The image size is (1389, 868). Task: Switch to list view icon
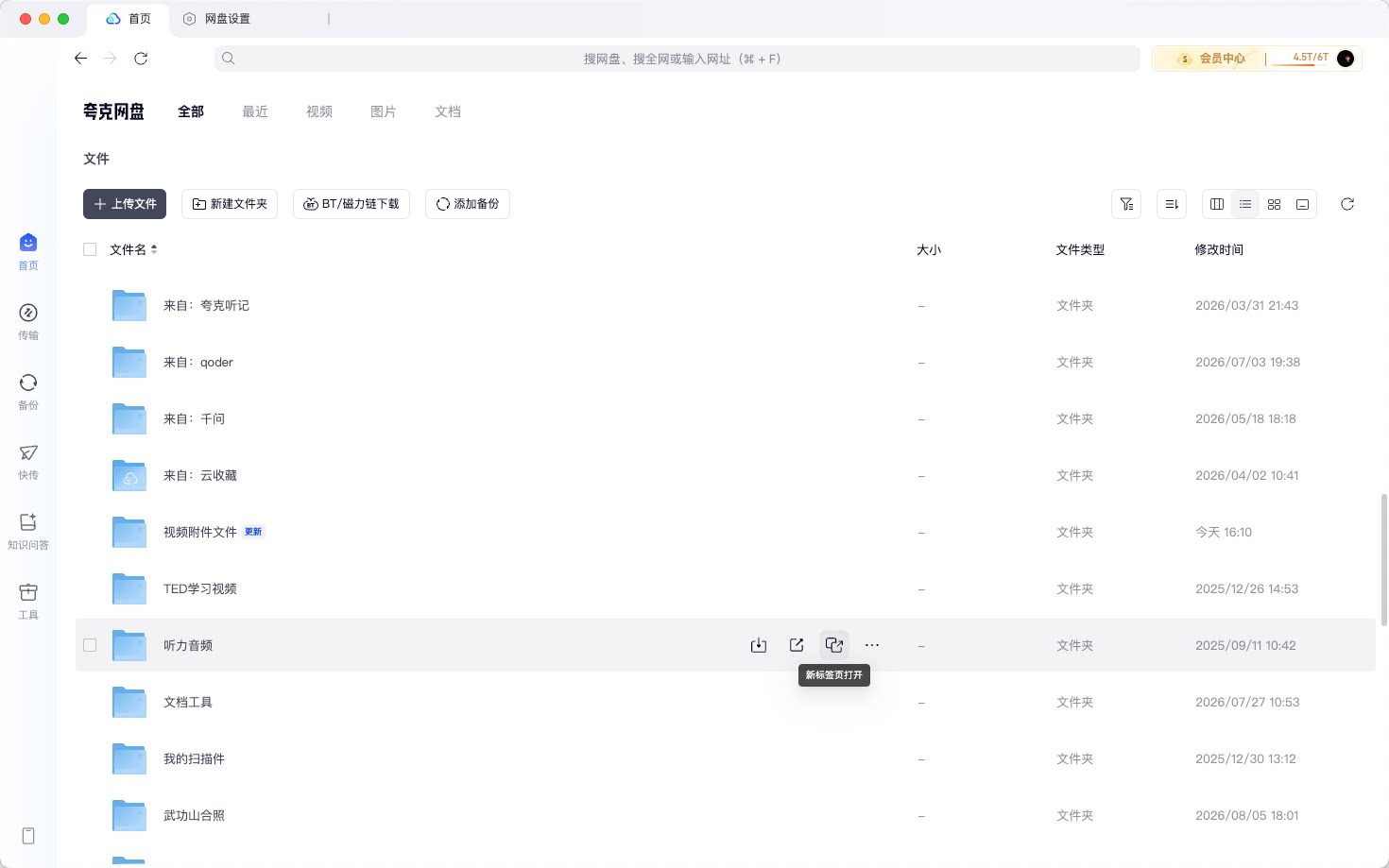[x=1245, y=204]
